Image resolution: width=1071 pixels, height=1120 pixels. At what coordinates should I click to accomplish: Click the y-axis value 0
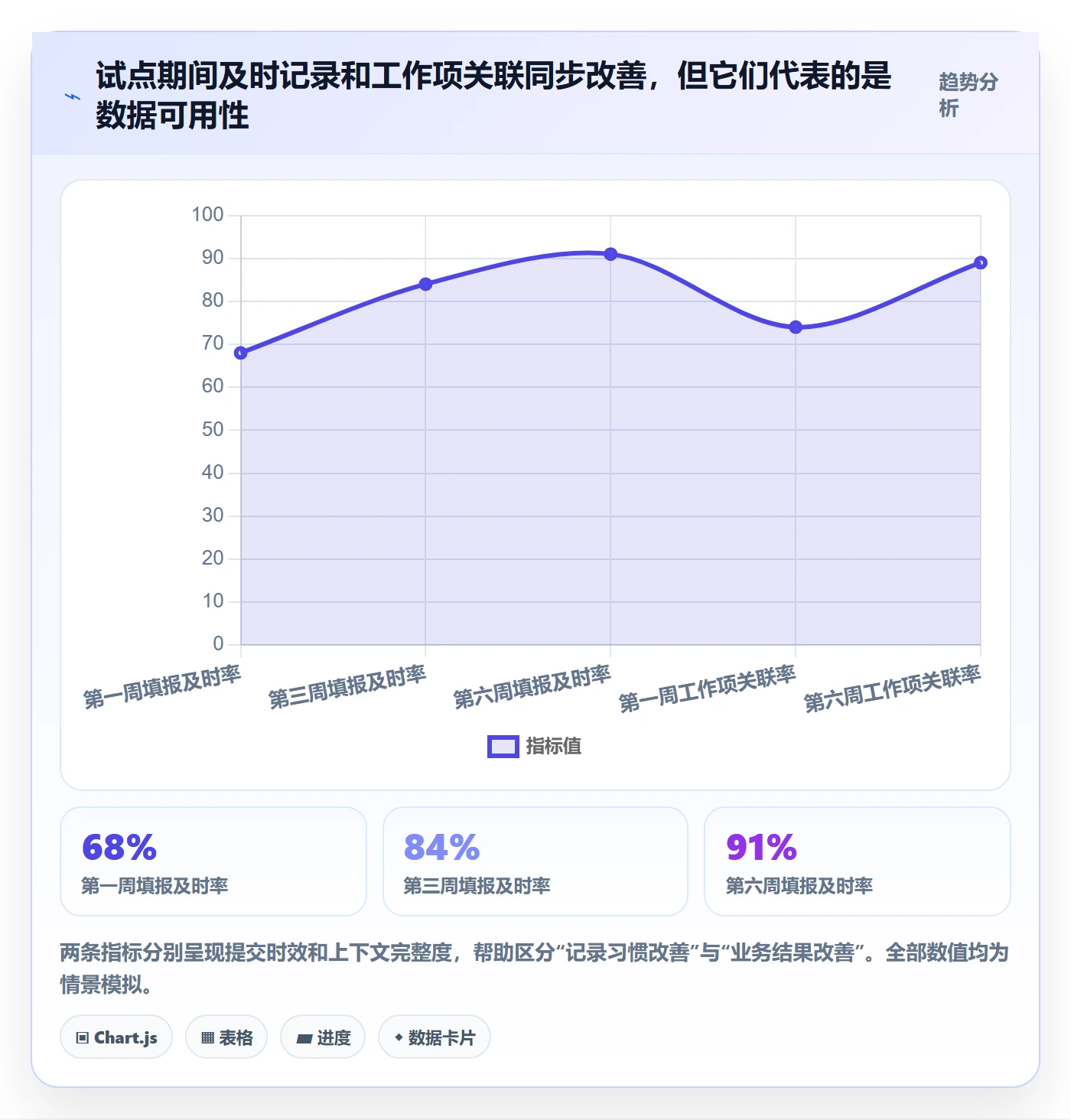point(219,644)
